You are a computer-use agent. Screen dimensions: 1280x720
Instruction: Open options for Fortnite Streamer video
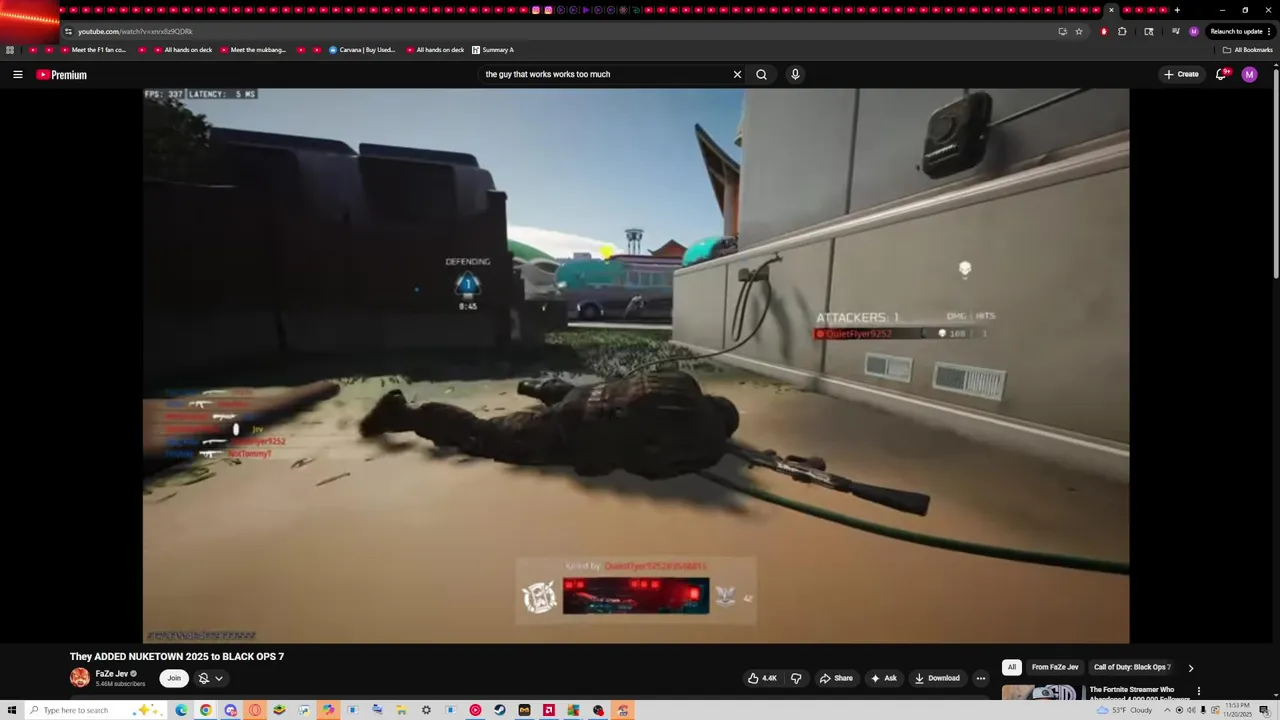(1198, 691)
